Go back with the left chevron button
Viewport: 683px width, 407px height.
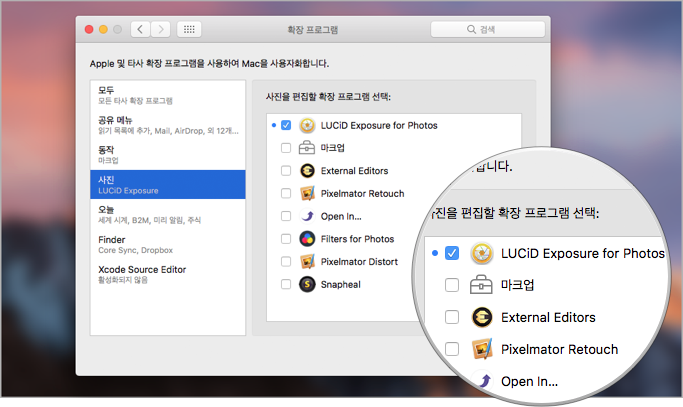click(140, 29)
